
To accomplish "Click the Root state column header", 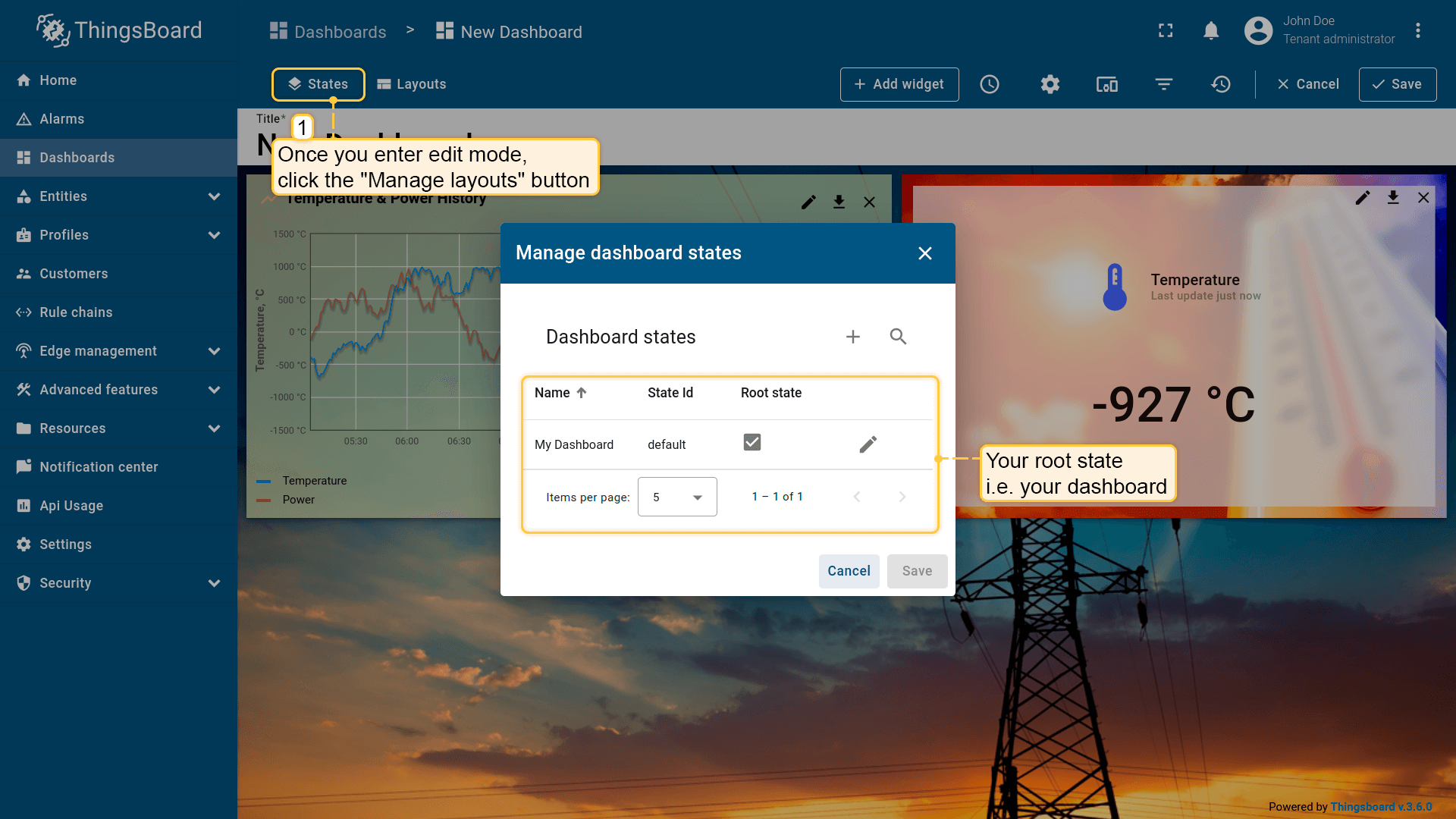I will (771, 393).
